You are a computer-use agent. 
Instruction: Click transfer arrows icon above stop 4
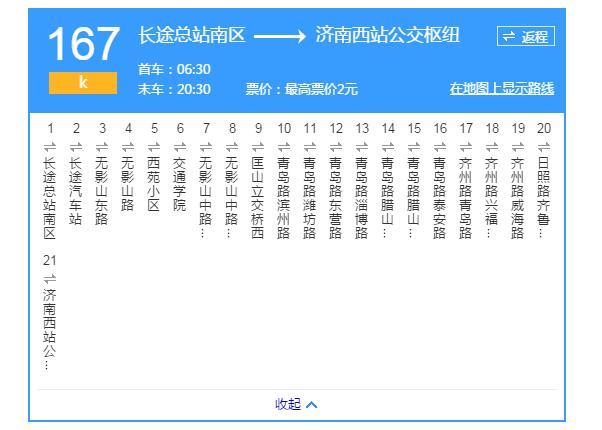click(128, 147)
